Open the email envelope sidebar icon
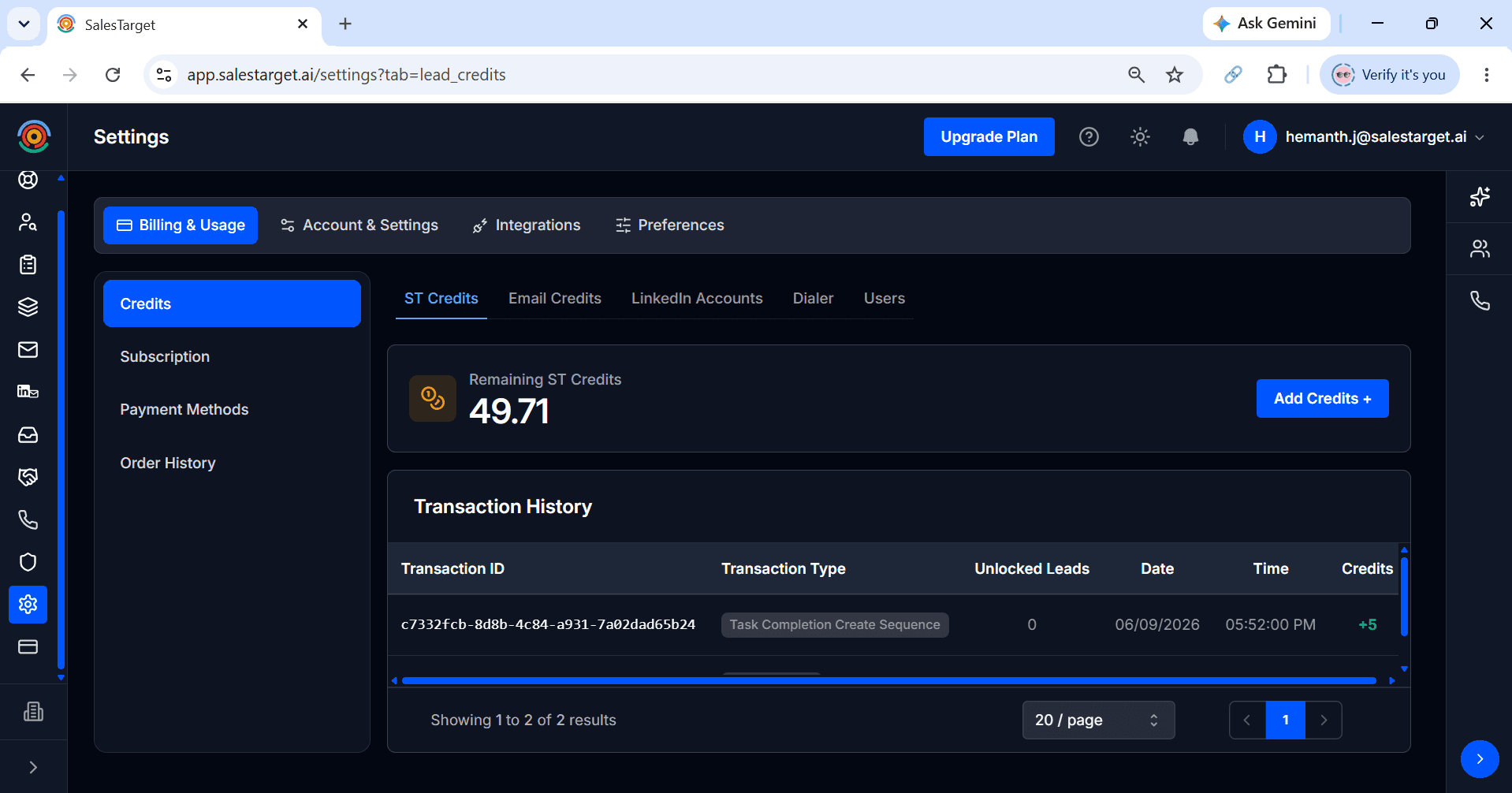This screenshot has height=793, width=1512. 28,349
